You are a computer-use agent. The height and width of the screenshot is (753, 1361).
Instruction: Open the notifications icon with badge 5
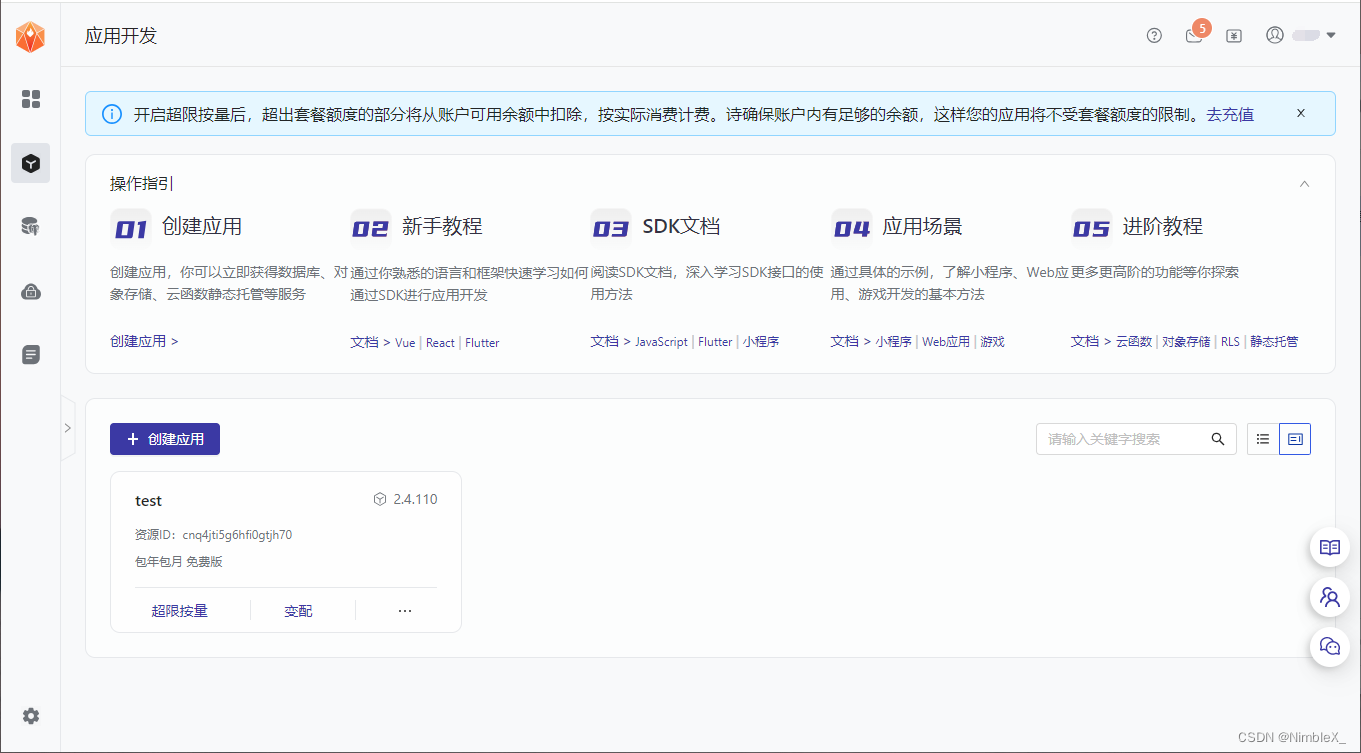point(1194,35)
